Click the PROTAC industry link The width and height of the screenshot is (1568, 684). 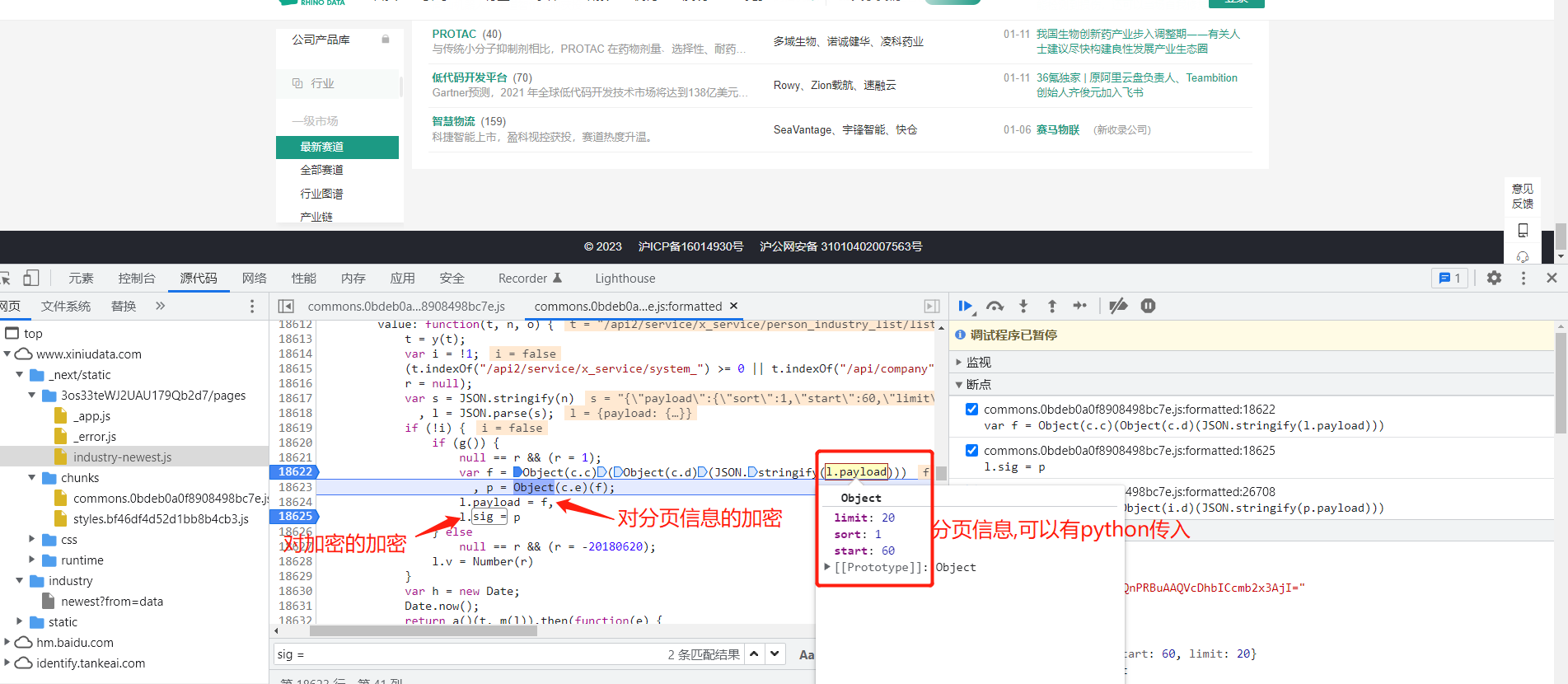(455, 34)
